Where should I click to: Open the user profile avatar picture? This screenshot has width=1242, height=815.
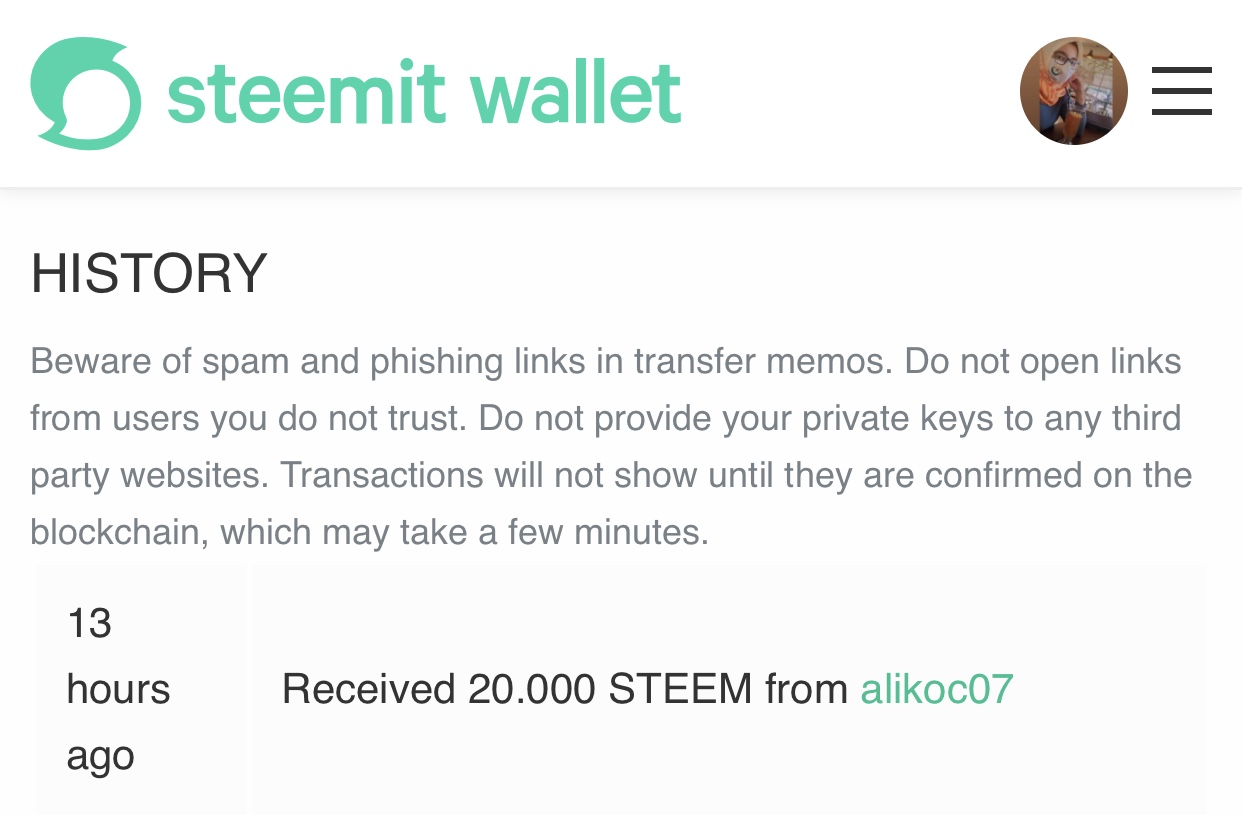[x=1074, y=91]
